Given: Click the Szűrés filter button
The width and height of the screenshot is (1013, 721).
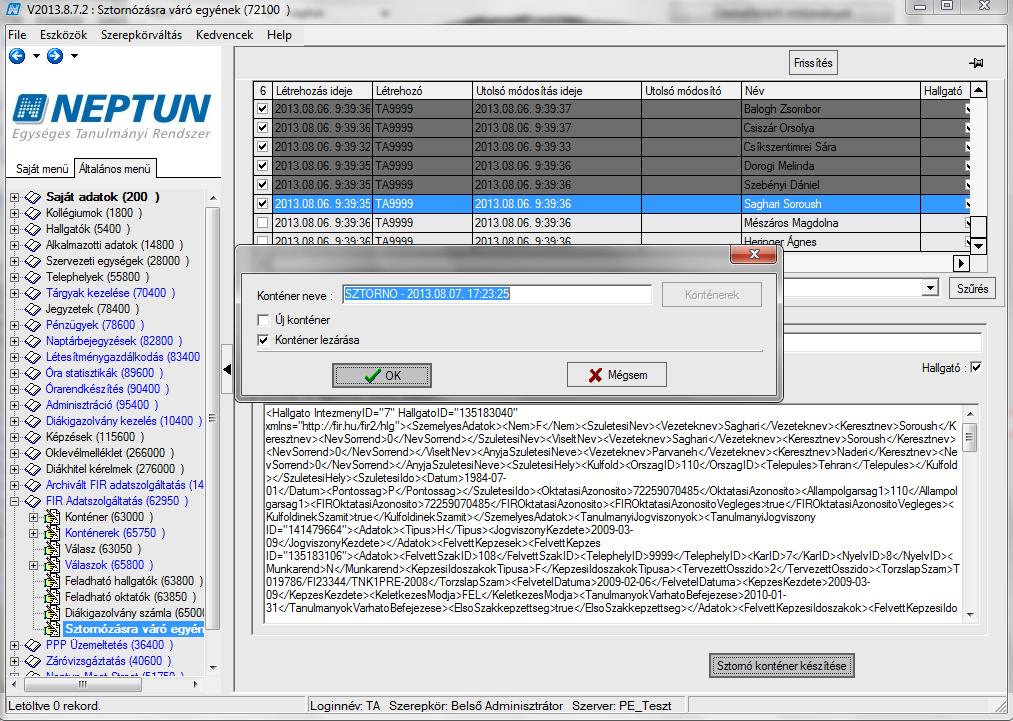Looking at the screenshot, I should pos(972,288).
